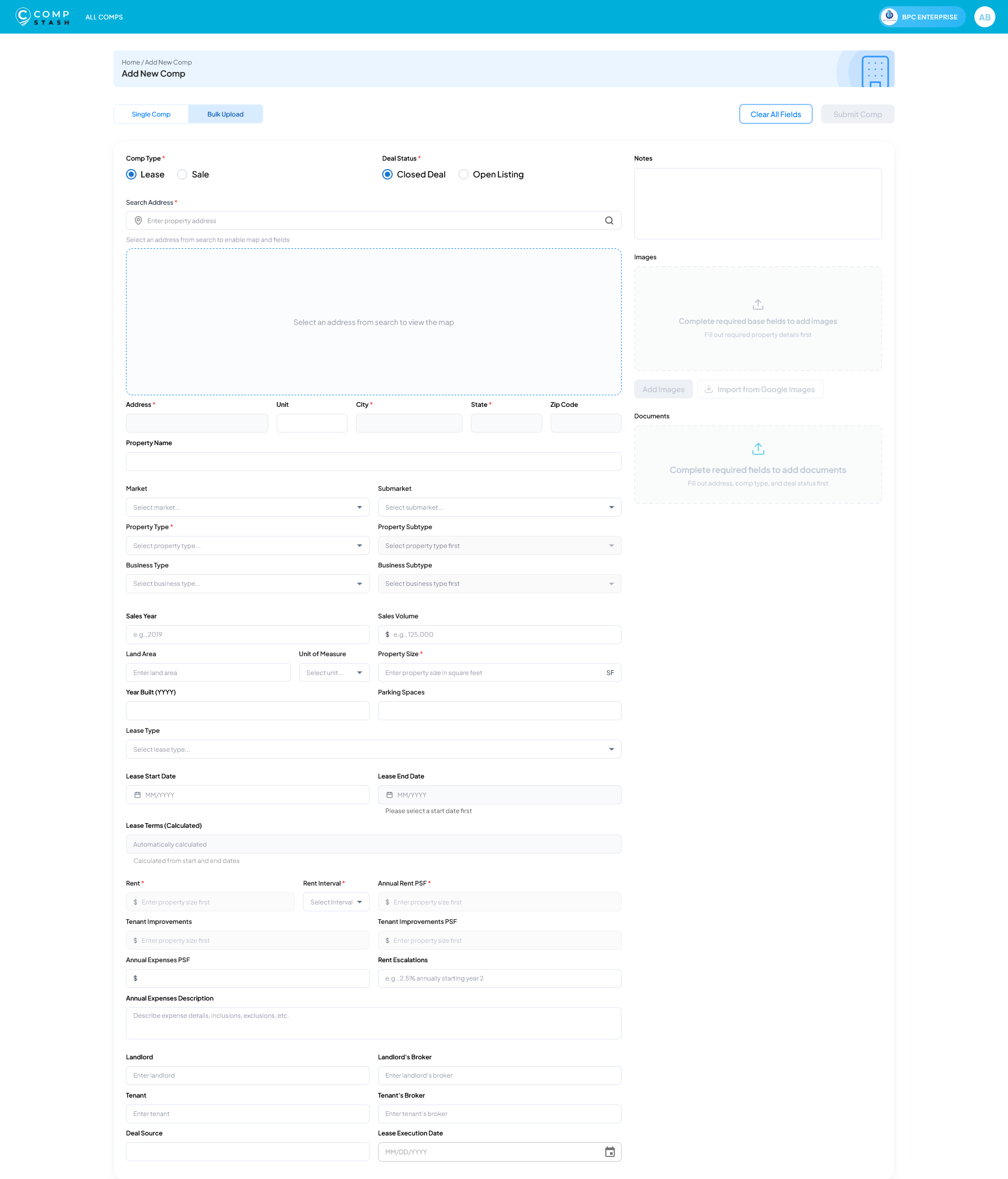
Task: Open the Rent Interval dropdown
Action: (336, 902)
